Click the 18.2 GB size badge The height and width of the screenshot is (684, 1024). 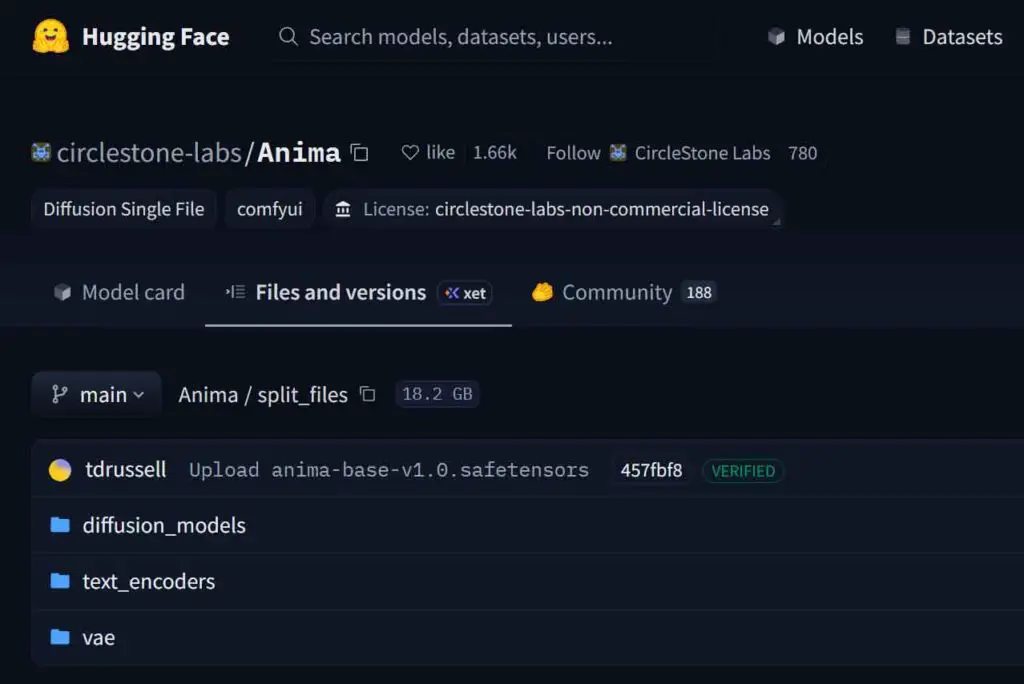pos(437,394)
